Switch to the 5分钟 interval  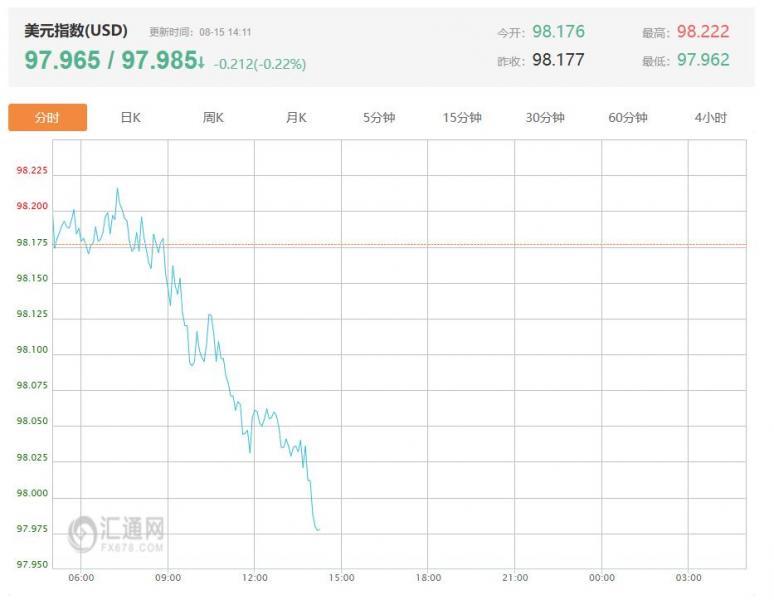tap(379, 118)
